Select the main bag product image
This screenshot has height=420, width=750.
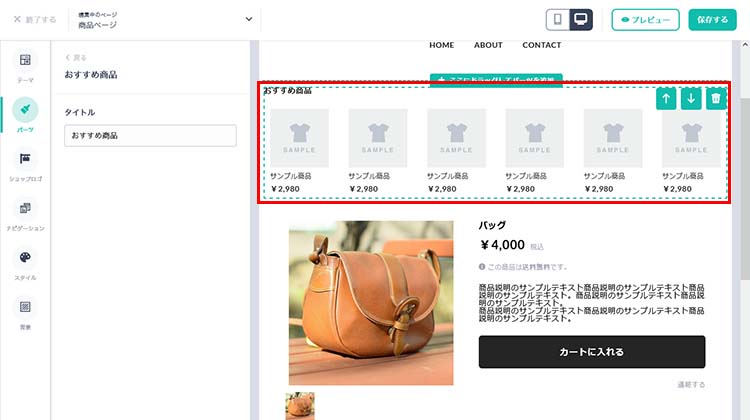(x=371, y=303)
